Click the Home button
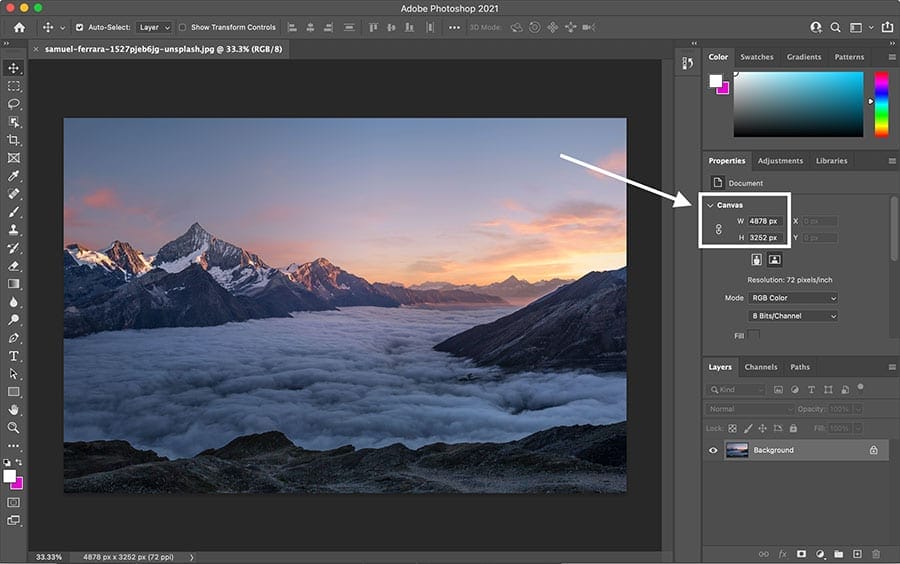The image size is (900, 564). (x=19, y=27)
